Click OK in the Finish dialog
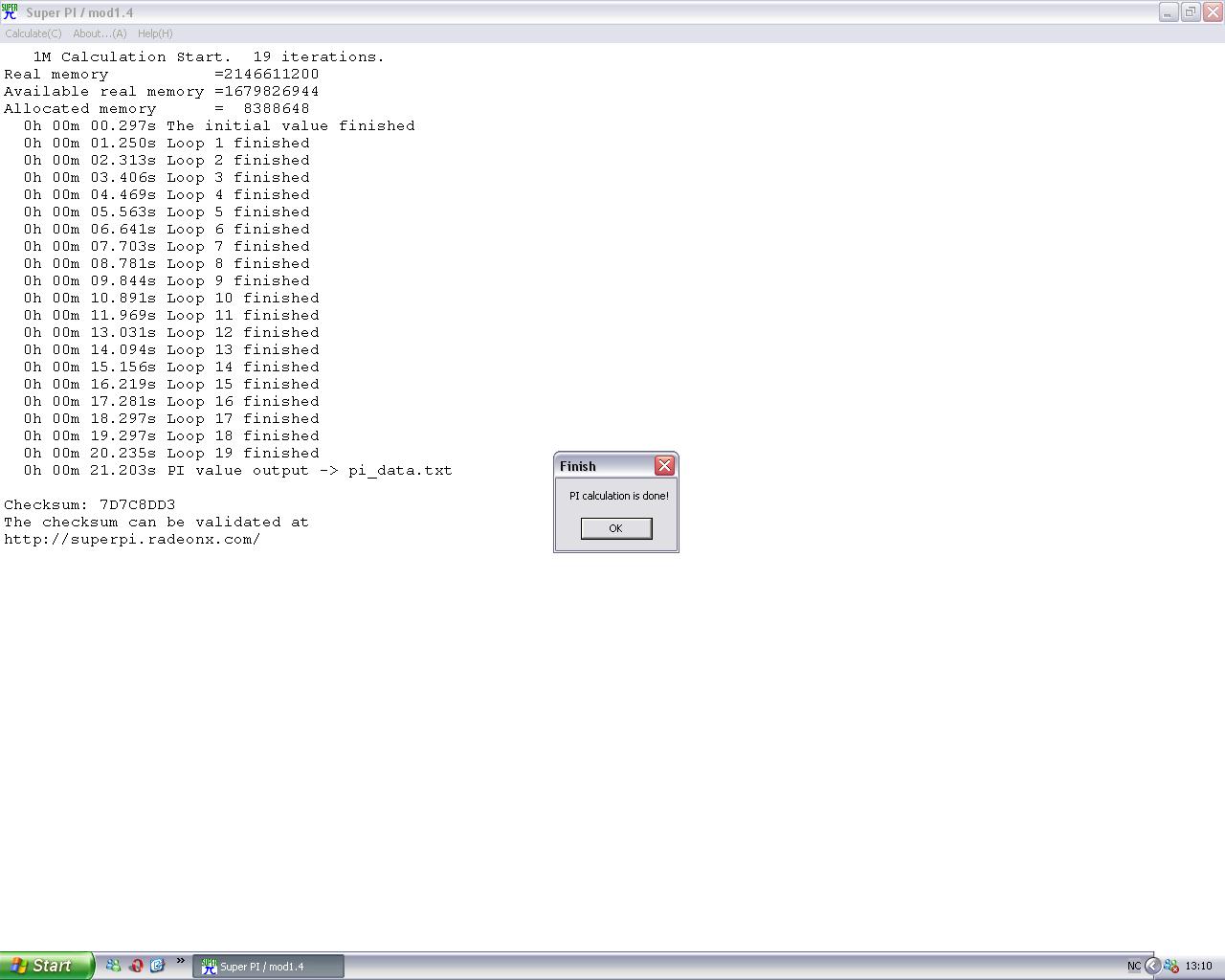Screen dimensions: 1225x980 616,528
